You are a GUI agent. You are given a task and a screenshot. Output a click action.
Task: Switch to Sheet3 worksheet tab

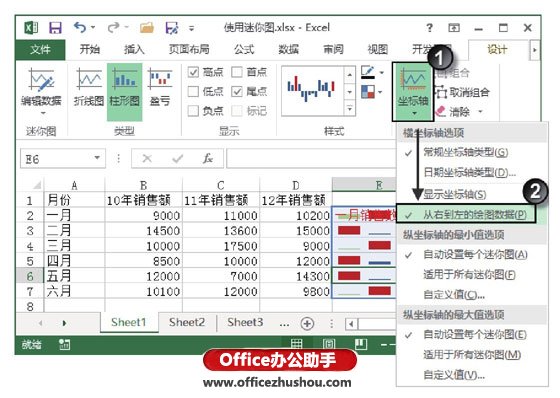245,322
